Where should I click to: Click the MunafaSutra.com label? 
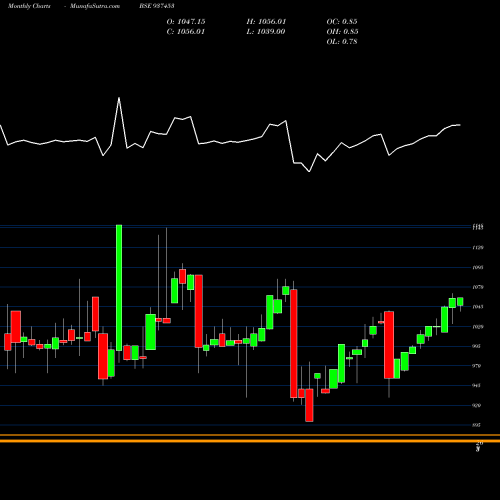[x=95, y=6]
